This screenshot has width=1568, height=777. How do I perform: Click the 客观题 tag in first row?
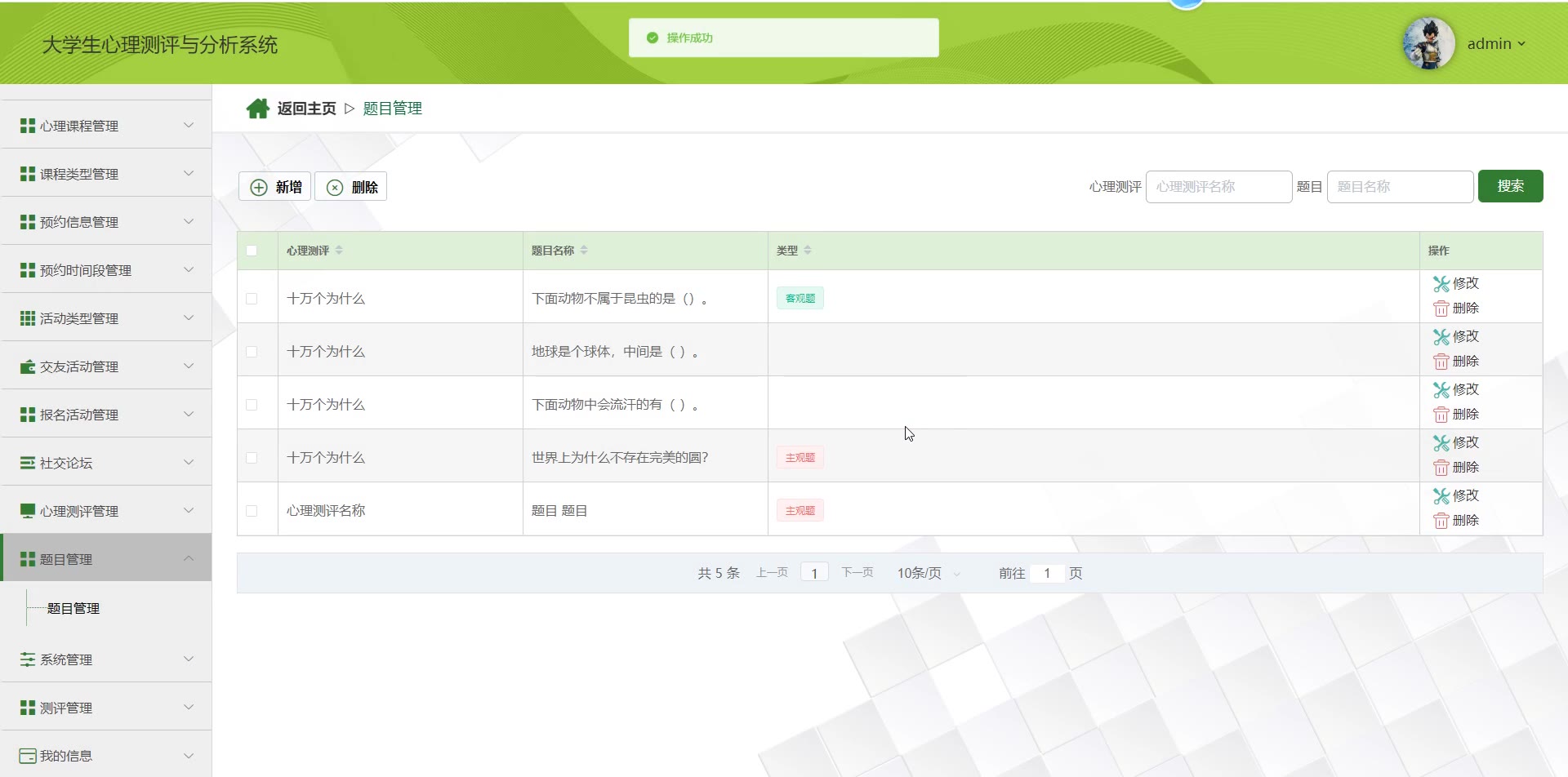click(x=800, y=299)
